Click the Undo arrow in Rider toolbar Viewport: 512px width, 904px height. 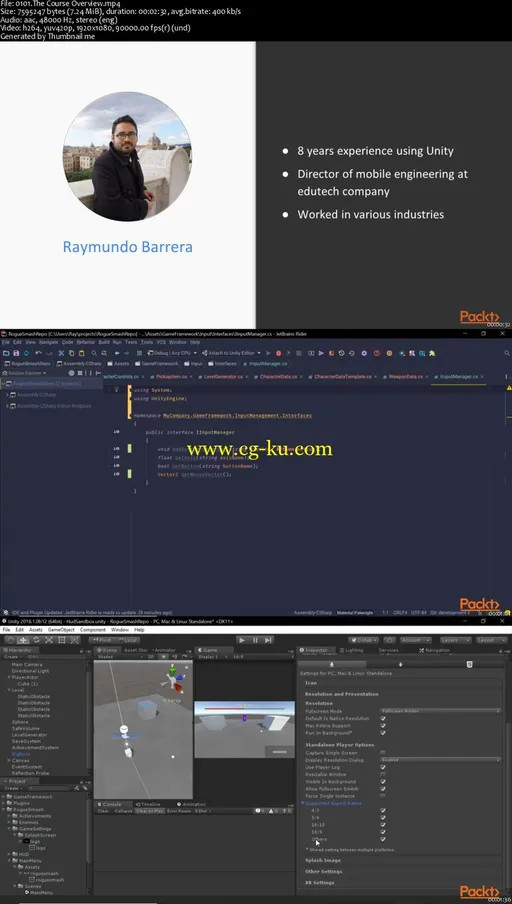click(38, 353)
